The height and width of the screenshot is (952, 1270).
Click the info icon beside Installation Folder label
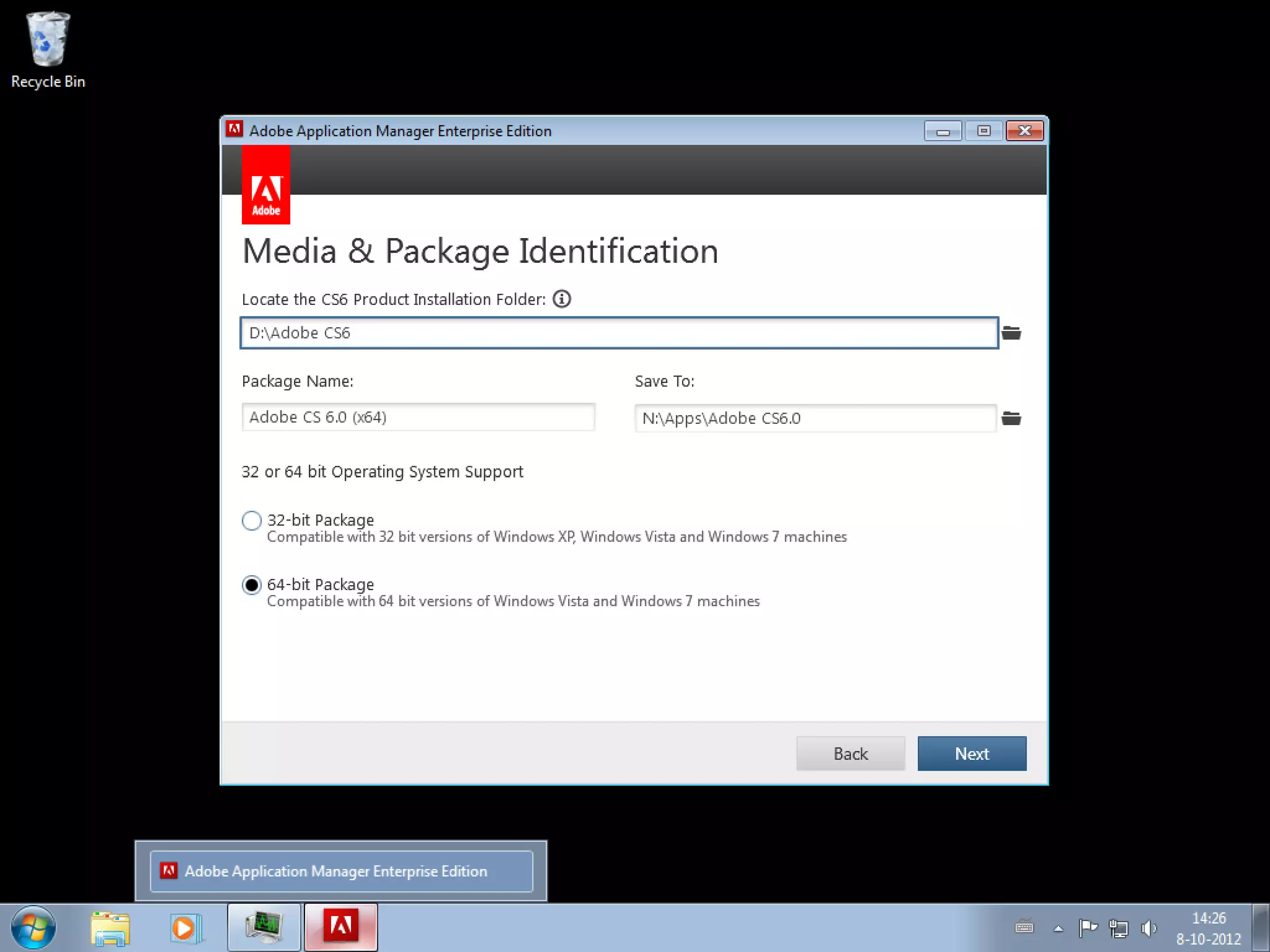[x=562, y=299]
